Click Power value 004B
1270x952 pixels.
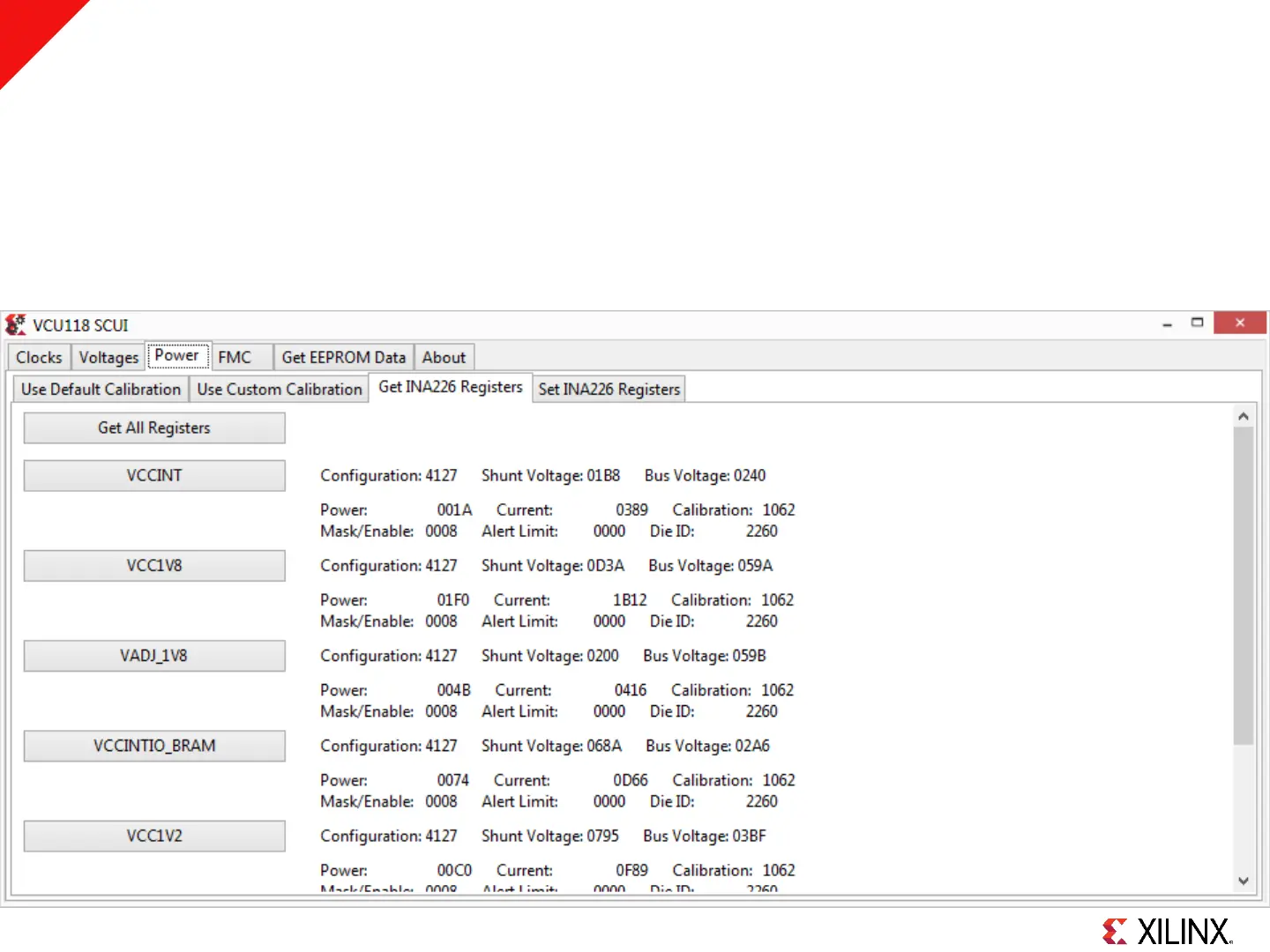click(454, 690)
